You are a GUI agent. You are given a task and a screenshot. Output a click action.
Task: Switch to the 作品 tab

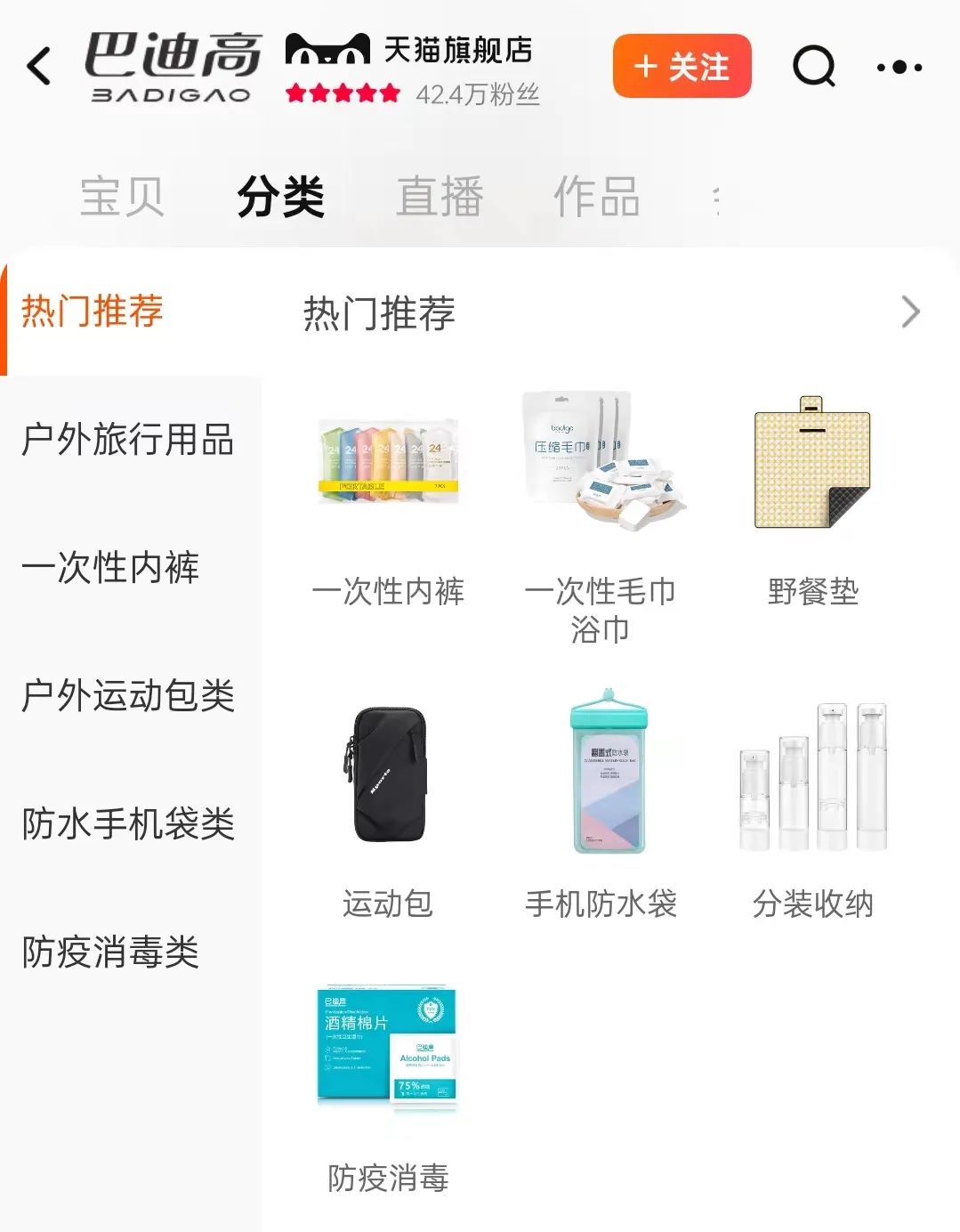pos(597,197)
